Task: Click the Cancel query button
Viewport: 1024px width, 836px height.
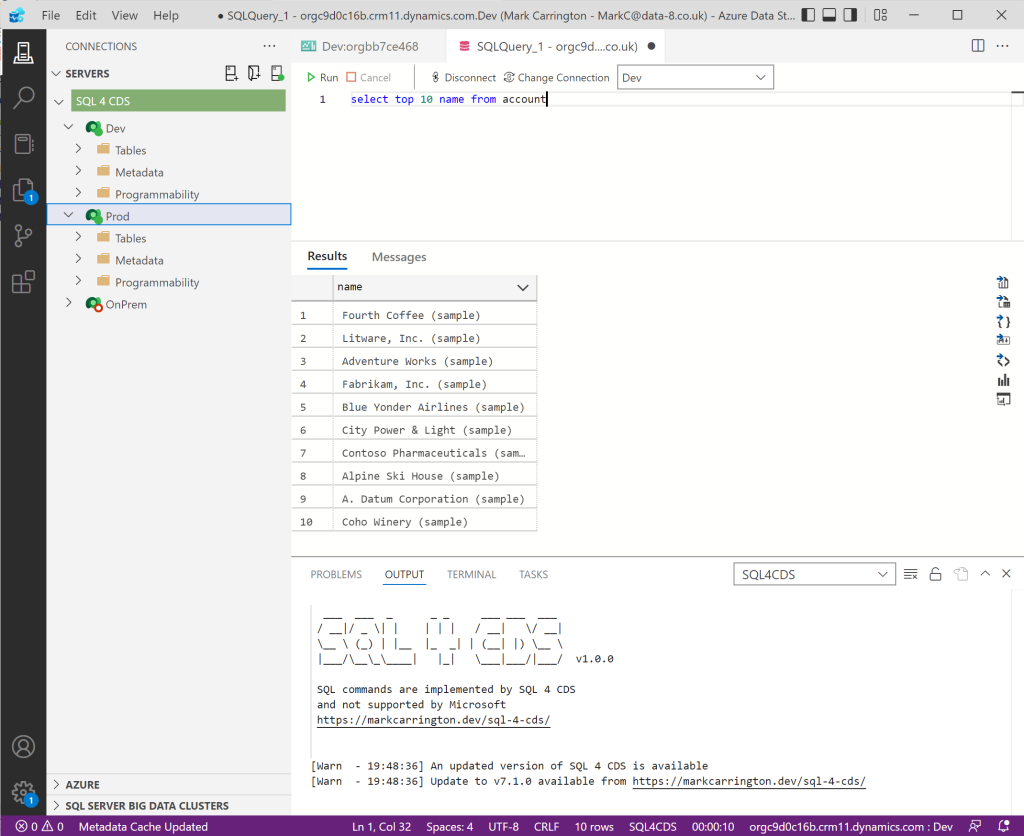Action: point(368,77)
